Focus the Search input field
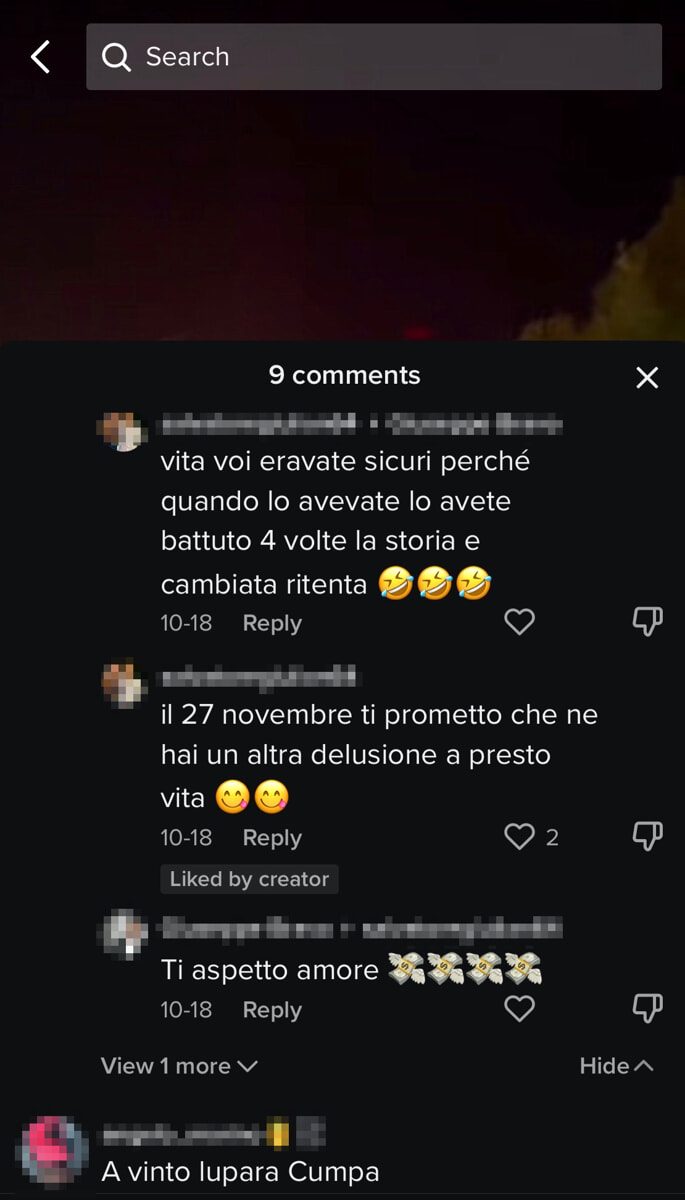 click(374, 57)
